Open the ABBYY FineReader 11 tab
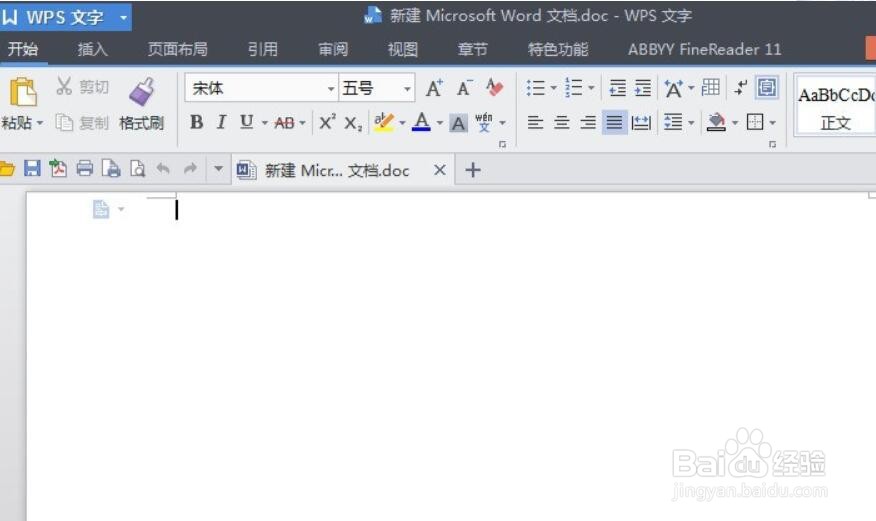Image resolution: width=876 pixels, height=521 pixels. 704,49
